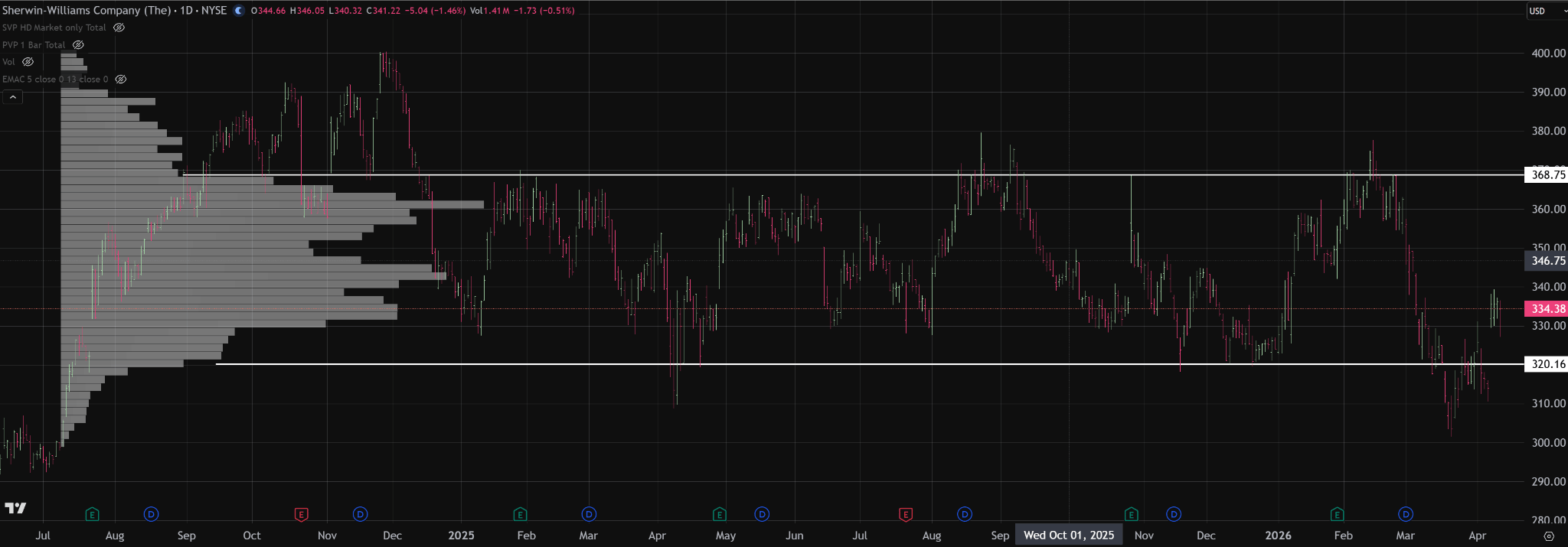Select the EMAC 5 close indicator label

point(54,80)
